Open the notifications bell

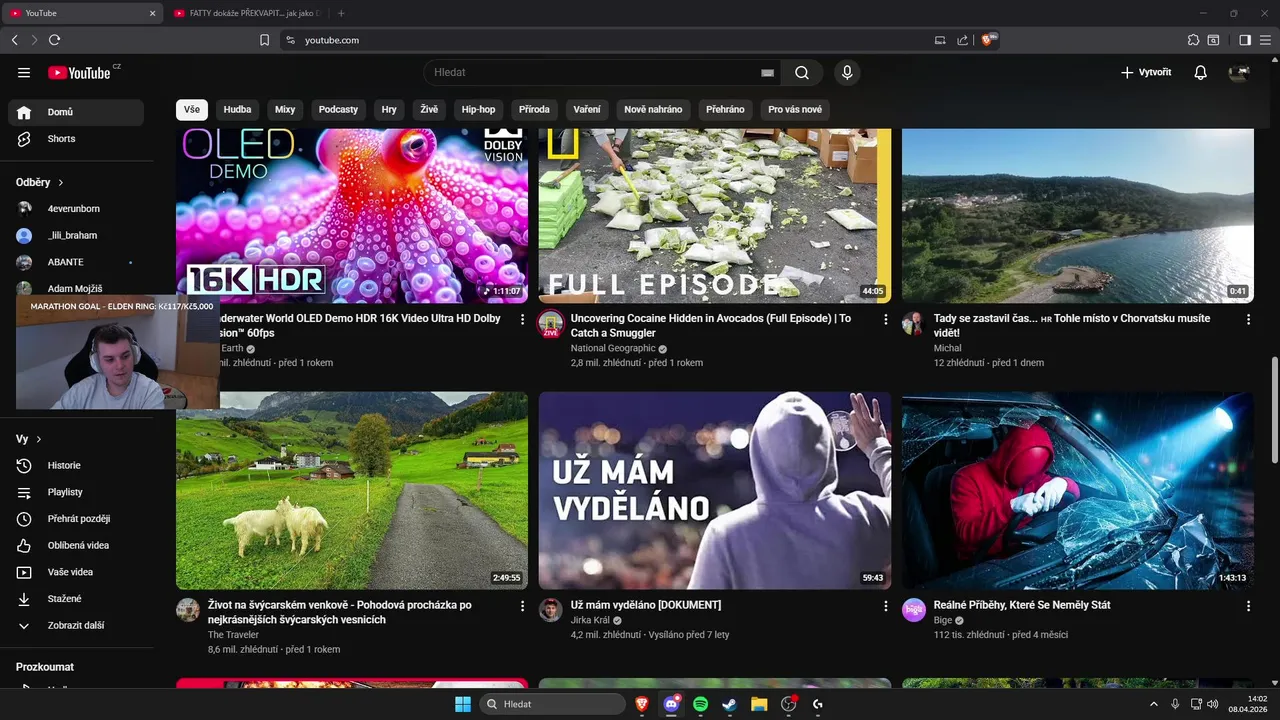1201,72
